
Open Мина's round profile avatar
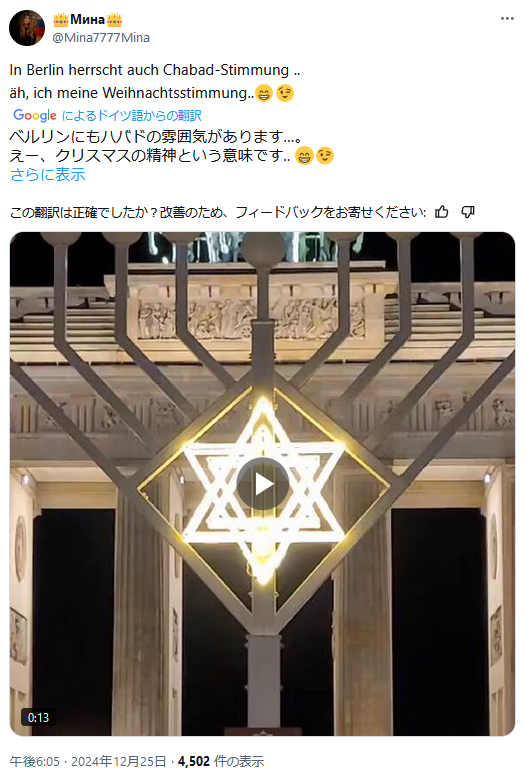(27, 28)
